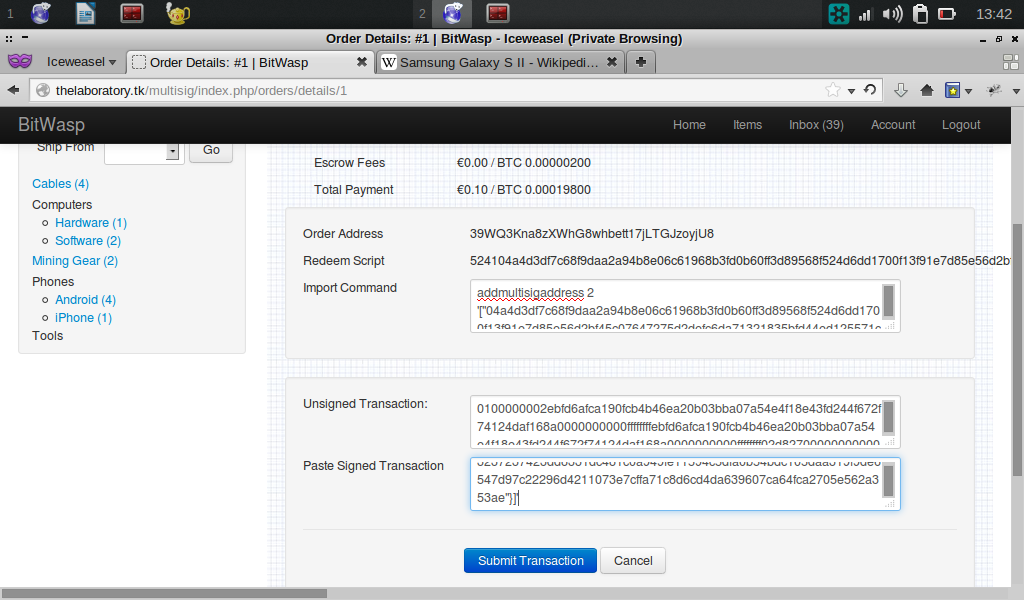Select the order address 39WQ3Kna8zXWhG8whbett17jLTGJzoyjU8
1024x600 pixels.
(592, 234)
